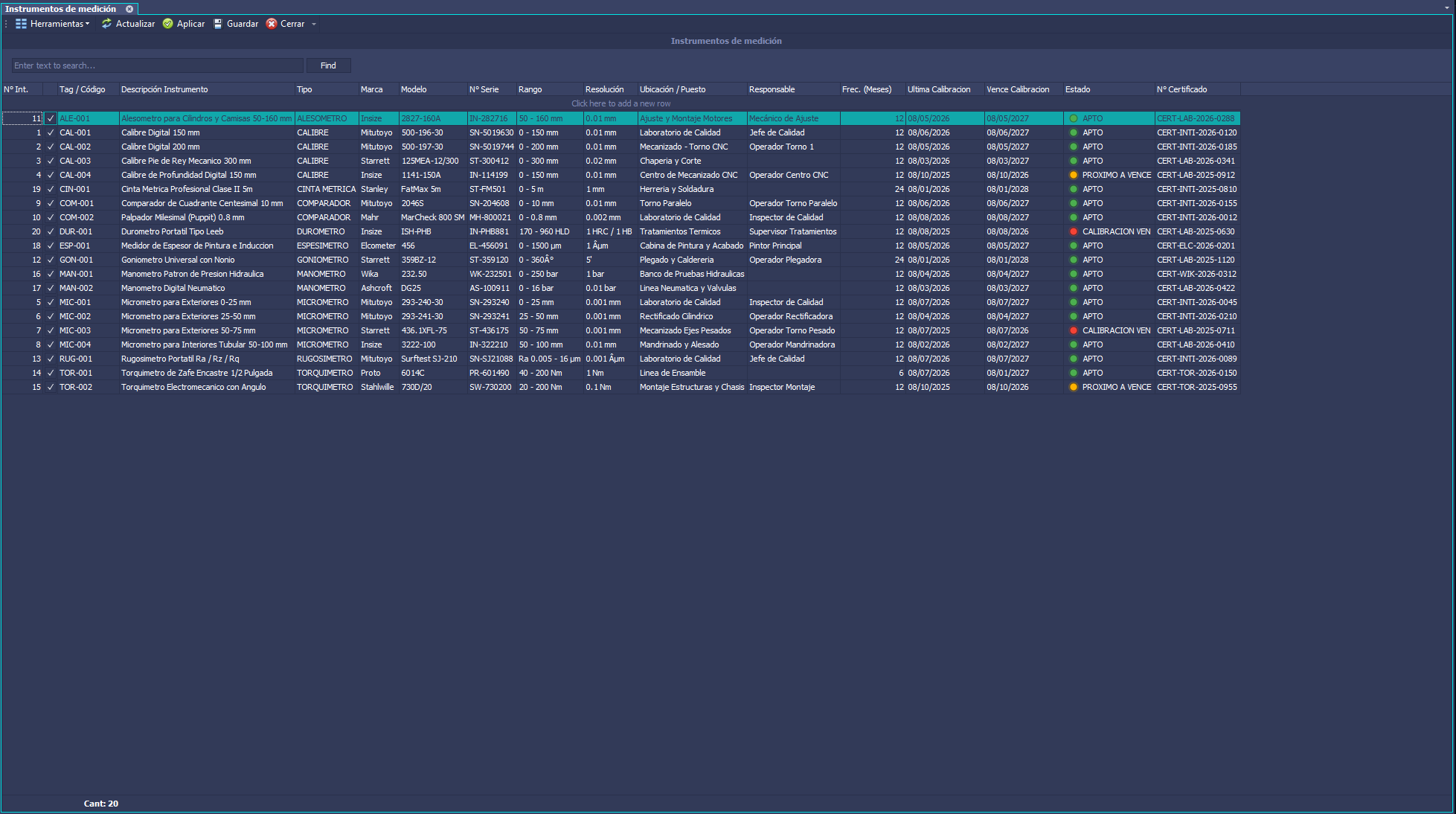This screenshot has height=814, width=1456.
Task: Click the Cerrar red close icon
Action: [272, 24]
